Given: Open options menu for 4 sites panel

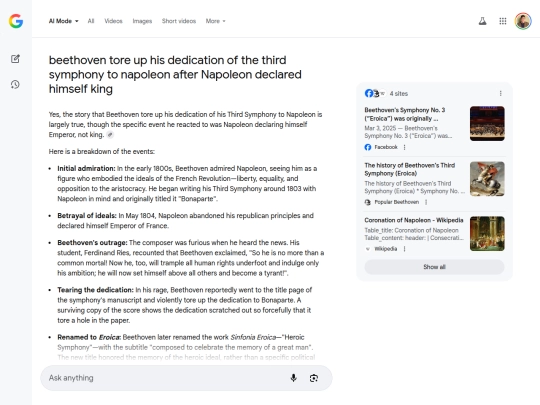Looking at the screenshot, I should 500,93.
